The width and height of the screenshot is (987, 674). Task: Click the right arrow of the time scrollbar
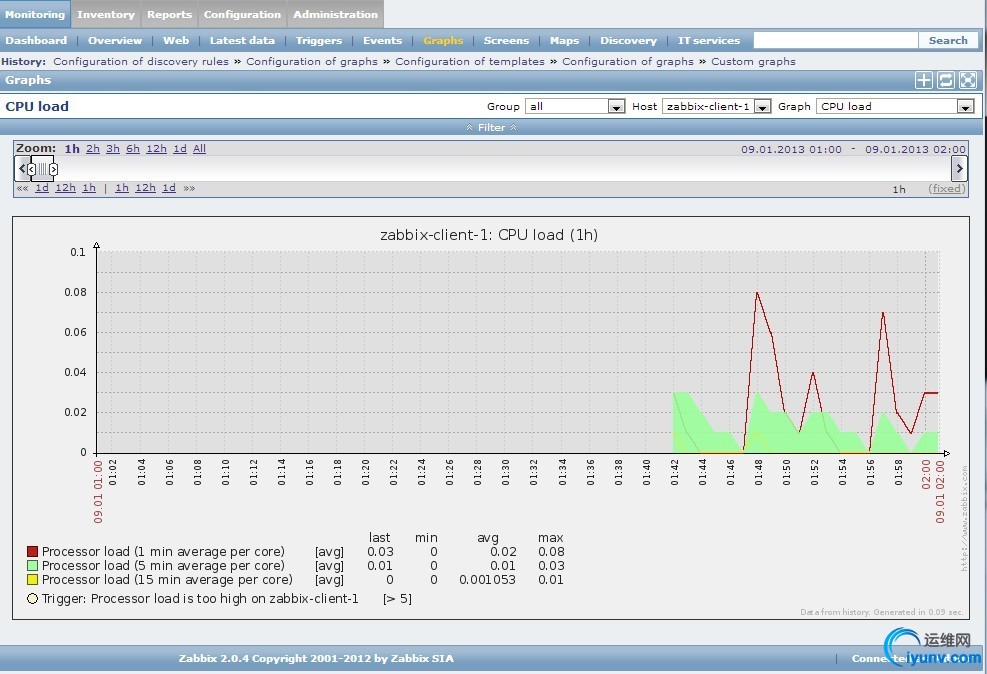click(959, 169)
